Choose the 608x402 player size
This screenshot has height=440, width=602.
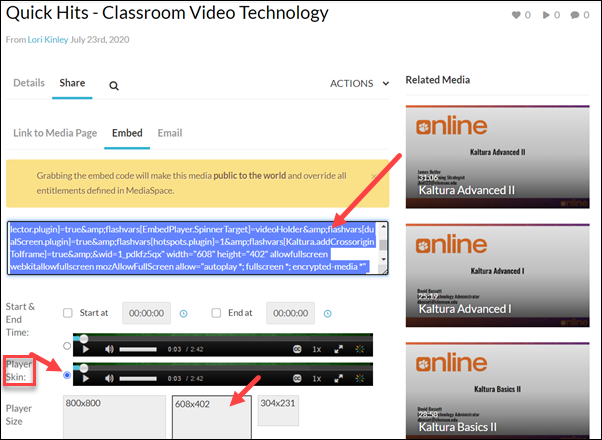[212, 418]
